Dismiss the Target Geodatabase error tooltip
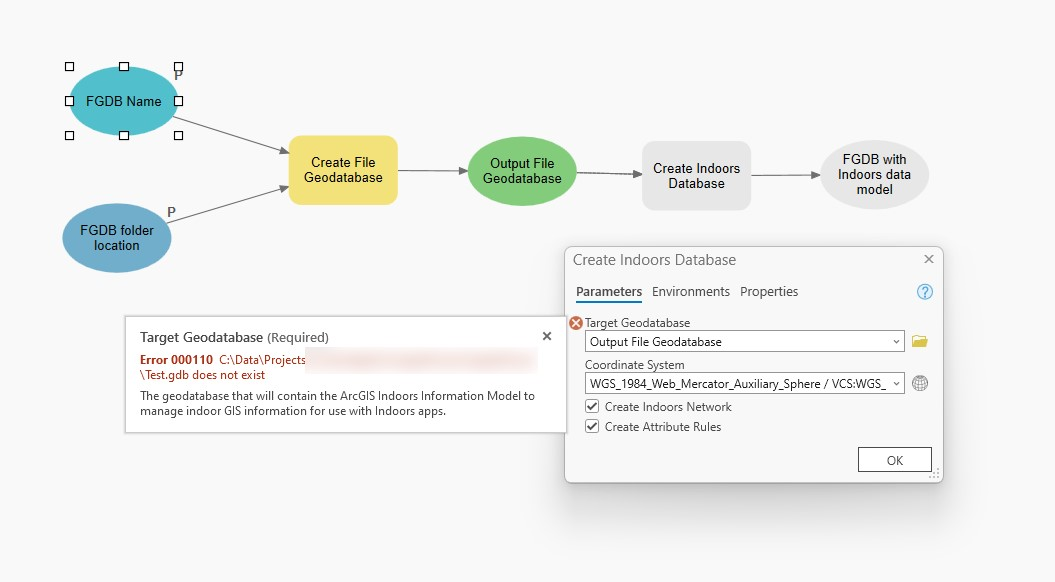Screen dimensions: 1055x582 547,336
